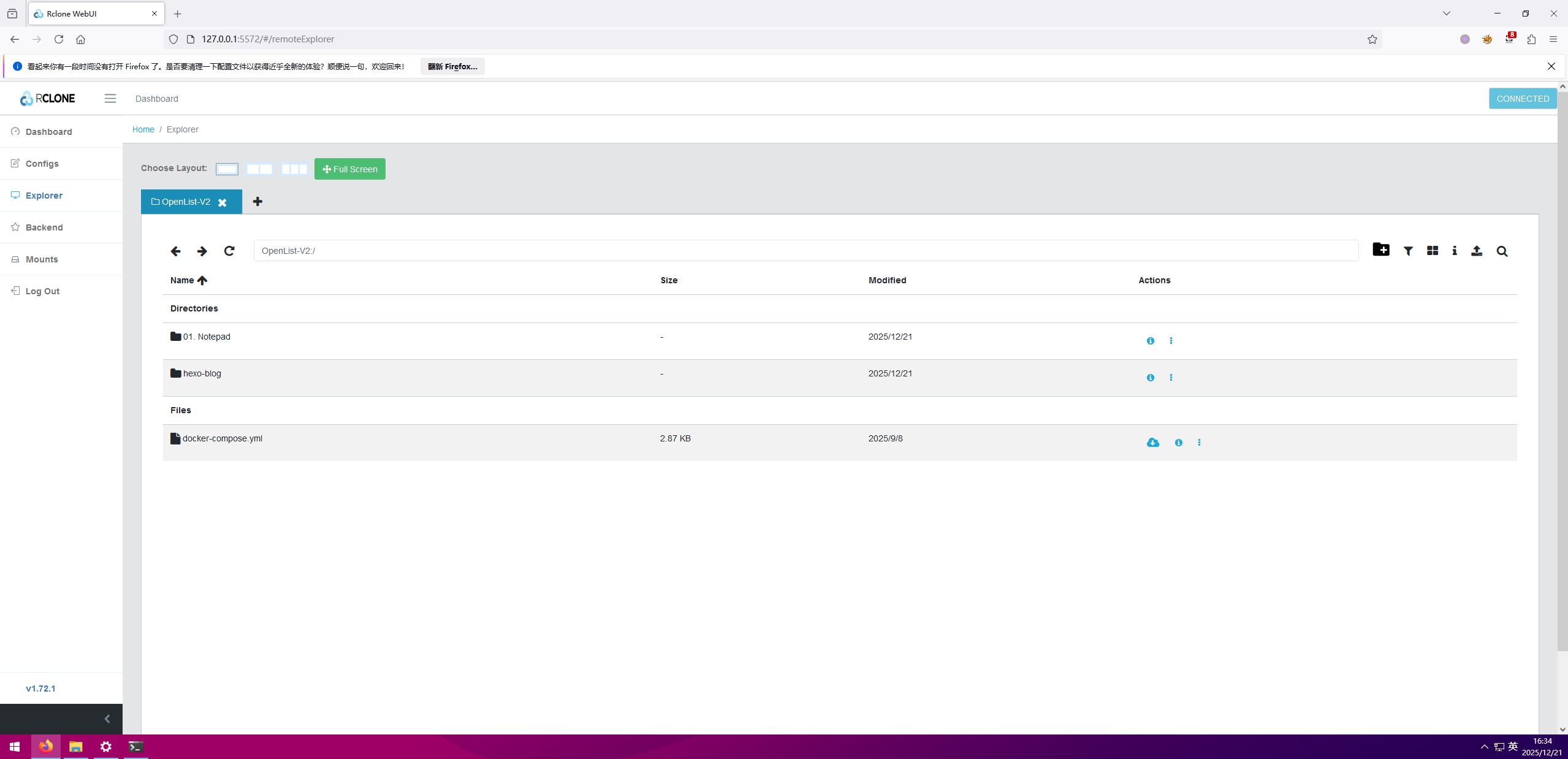Open a new browser tab
This screenshot has height=759, width=1568.
178,13
